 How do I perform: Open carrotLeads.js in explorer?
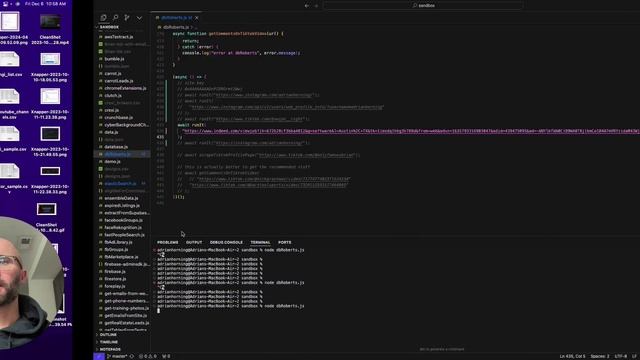click(x=118, y=81)
